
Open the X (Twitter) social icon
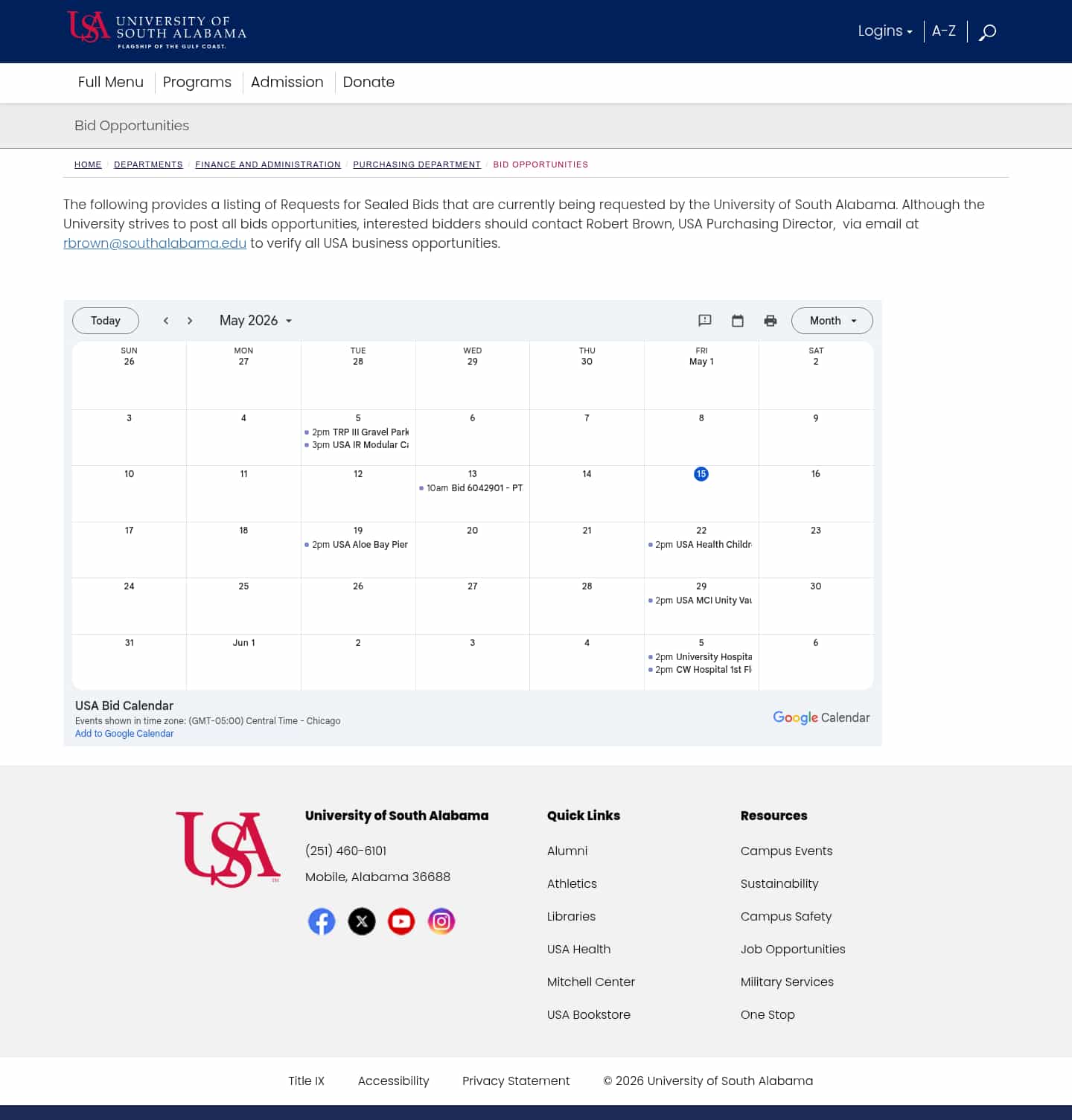[362, 921]
